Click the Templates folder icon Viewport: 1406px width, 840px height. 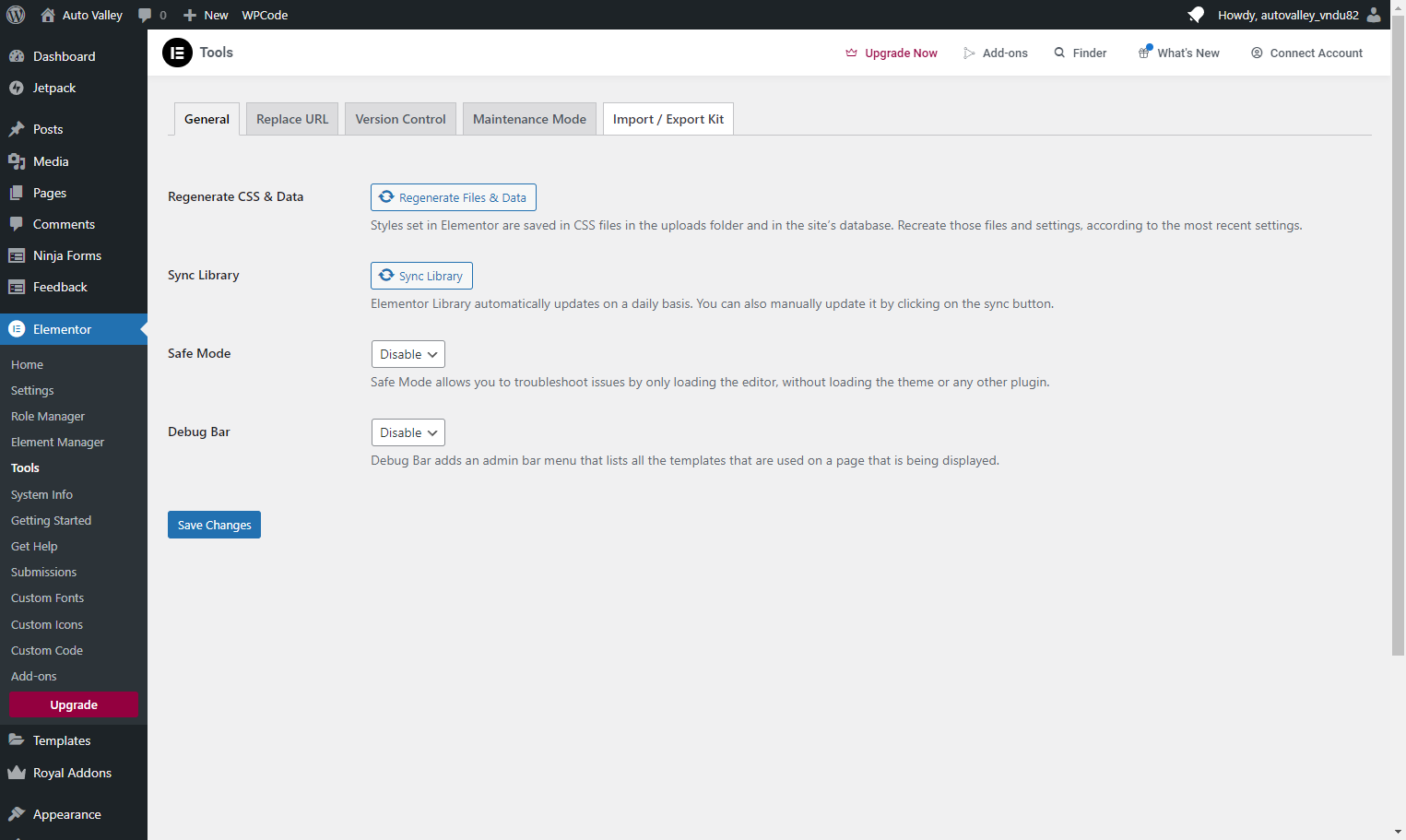click(17, 740)
